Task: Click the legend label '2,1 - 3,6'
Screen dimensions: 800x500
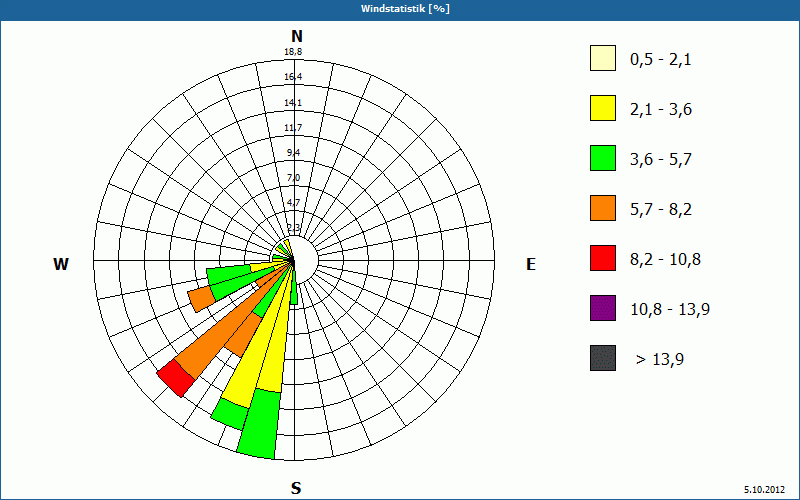Action: pyautogui.click(x=661, y=110)
